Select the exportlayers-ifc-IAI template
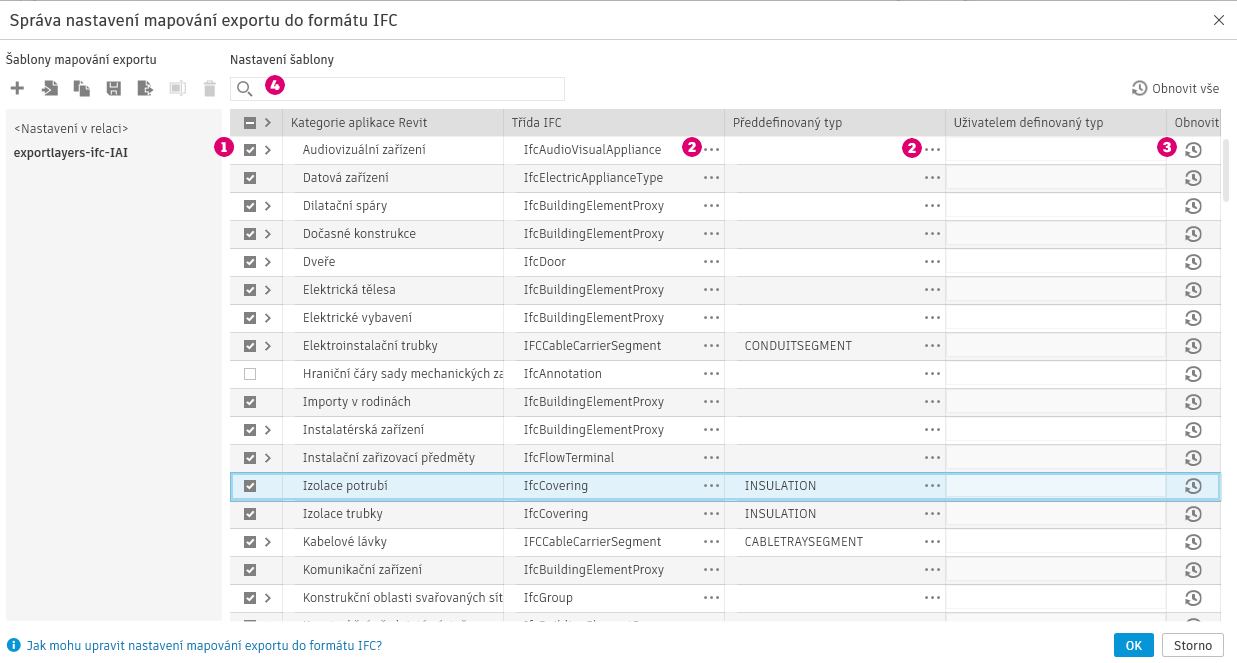This screenshot has height=663, width=1237. pos(71,153)
